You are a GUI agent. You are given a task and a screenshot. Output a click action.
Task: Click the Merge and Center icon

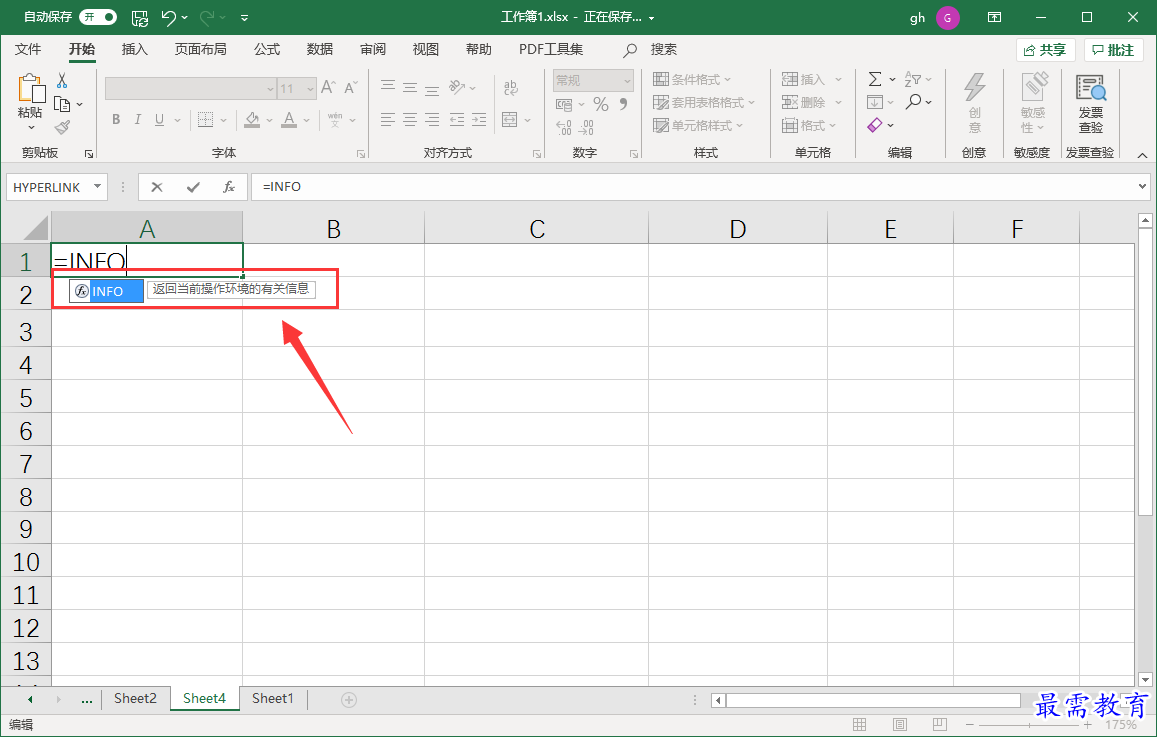(509, 120)
